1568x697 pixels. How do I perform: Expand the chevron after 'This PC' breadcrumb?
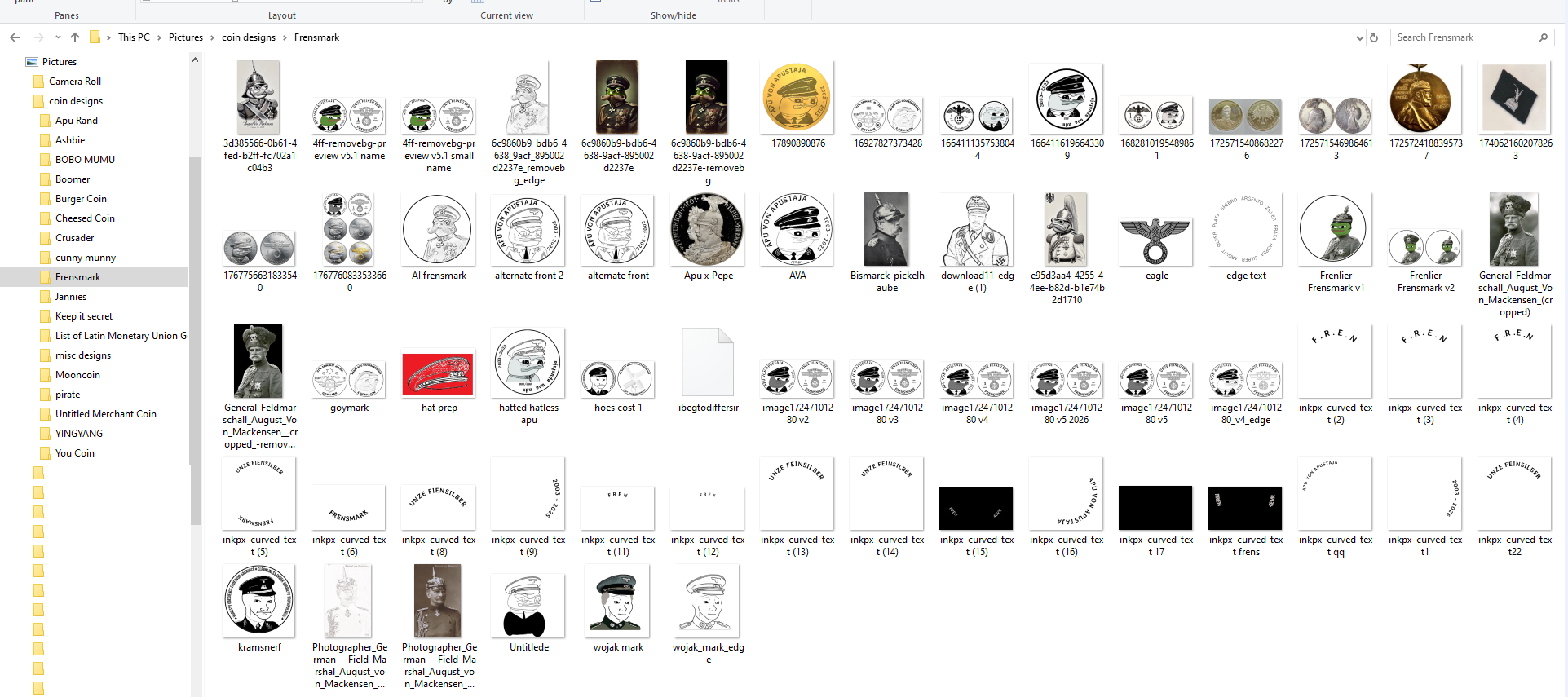point(159,37)
